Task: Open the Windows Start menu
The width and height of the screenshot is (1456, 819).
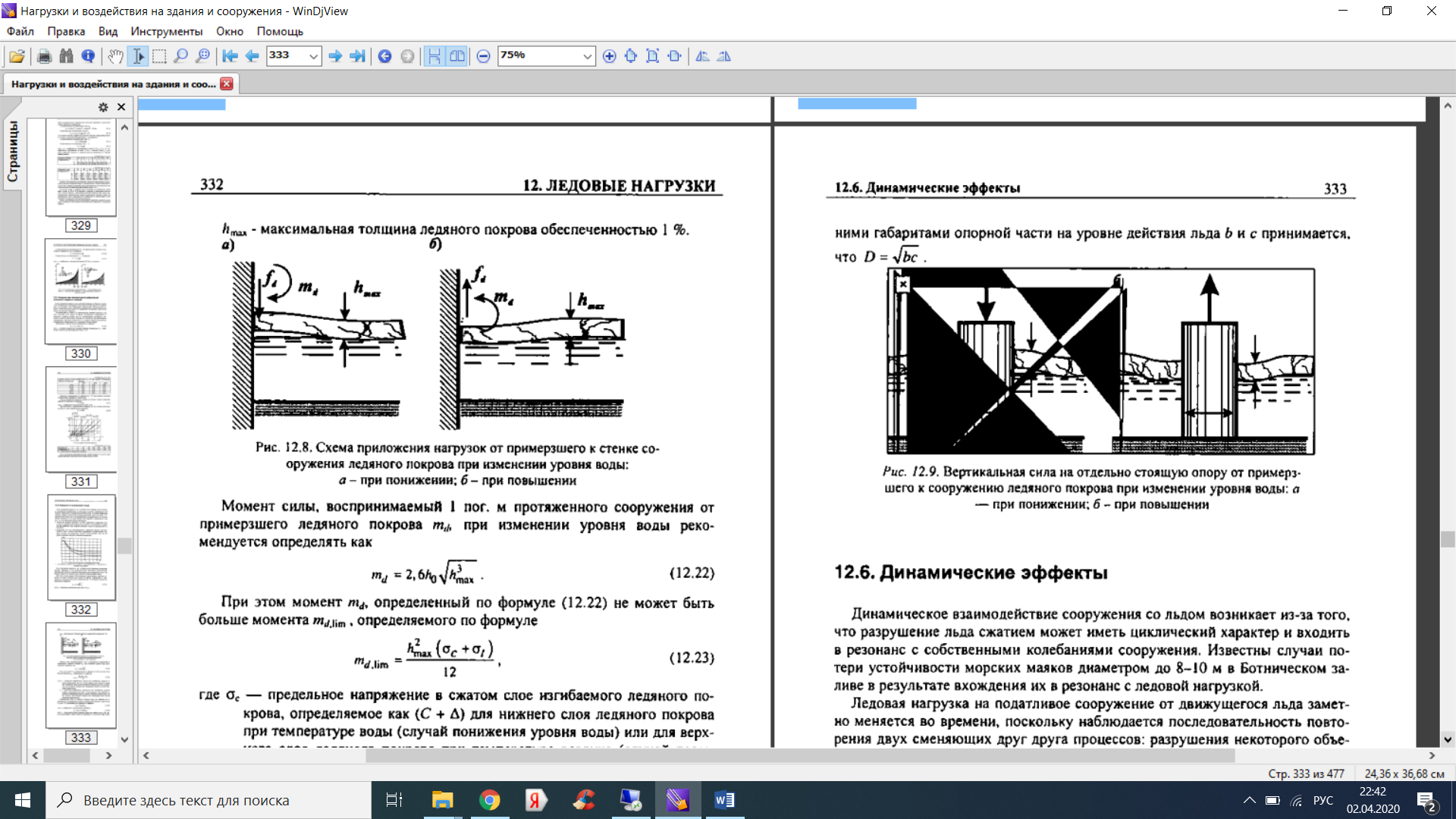Action: point(23,800)
